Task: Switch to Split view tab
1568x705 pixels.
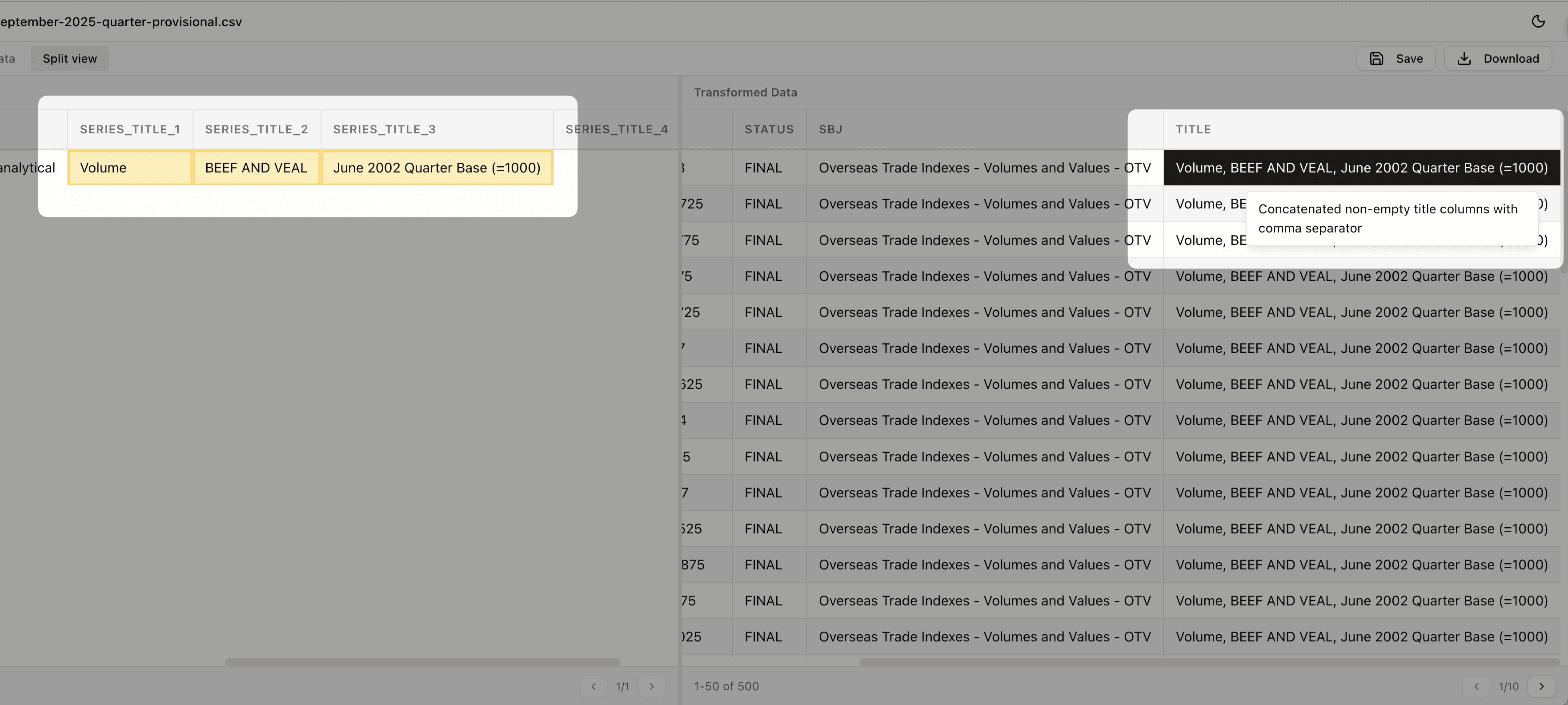Action: tap(69, 58)
